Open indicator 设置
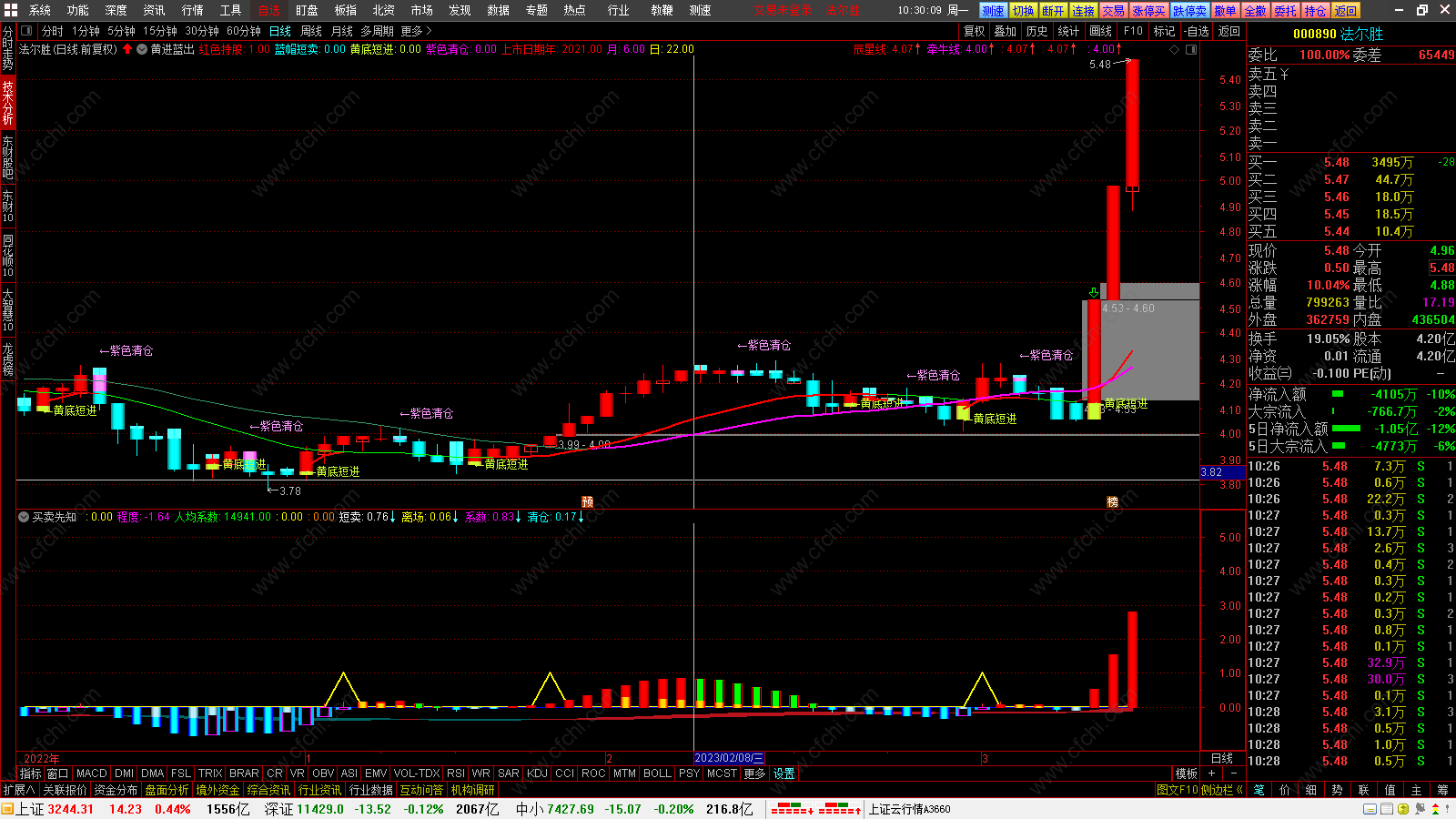Image resolution: width=1456 pixels, height=819 pixels. 784,773
